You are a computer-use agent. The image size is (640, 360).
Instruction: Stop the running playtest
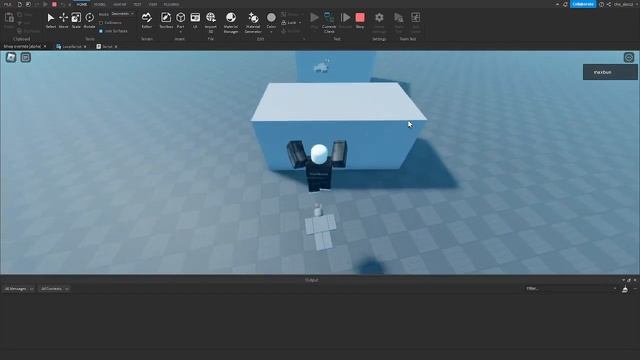[x=360, y=20]
